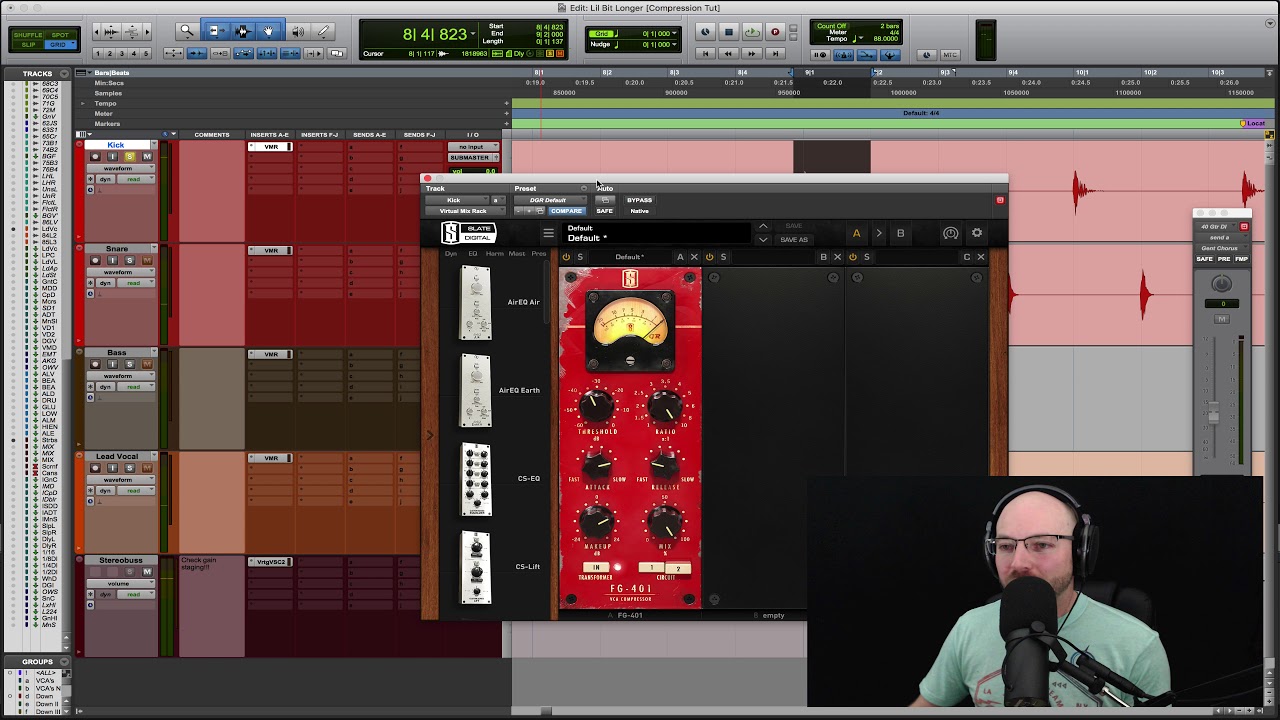Open VrtgVSC2 insert on Stereobuss track

[x=270, y=562]
